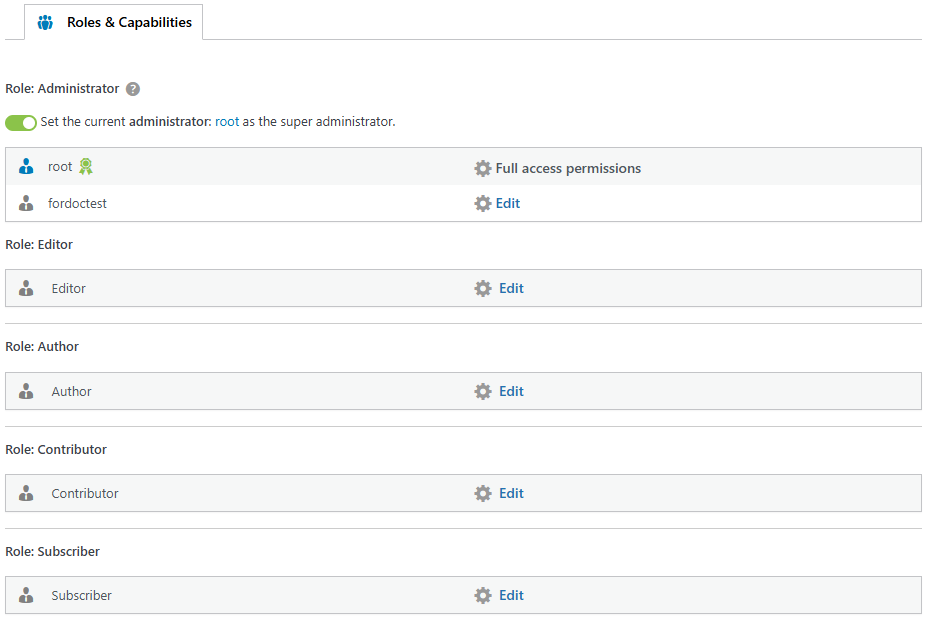Click the green badge icon next to root
926x621 pixels.
pos(85,167)
